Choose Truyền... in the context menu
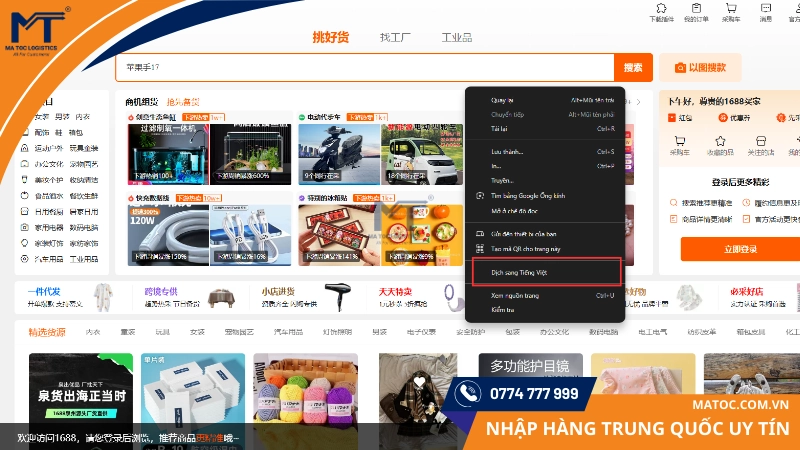This screenshot has width=800, height=450. pyautogui.click(x=545, y=181)
